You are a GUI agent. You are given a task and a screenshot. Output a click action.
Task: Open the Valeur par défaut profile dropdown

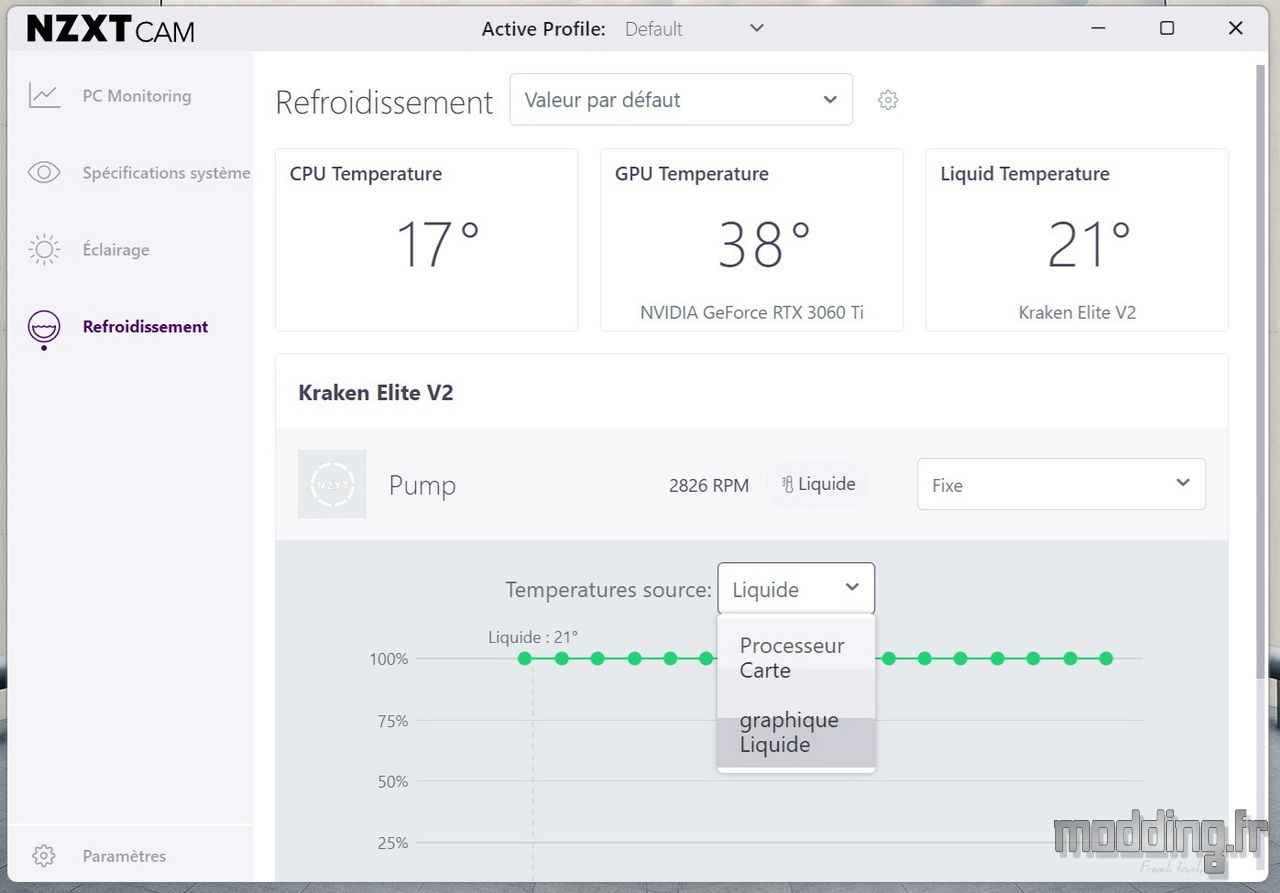point(681,100)
